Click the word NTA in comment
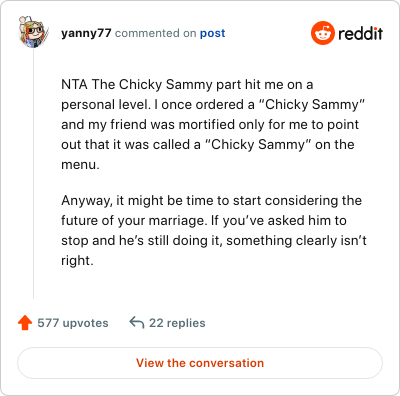The width and height of the screenshot is (400, 396). [74, 85]
